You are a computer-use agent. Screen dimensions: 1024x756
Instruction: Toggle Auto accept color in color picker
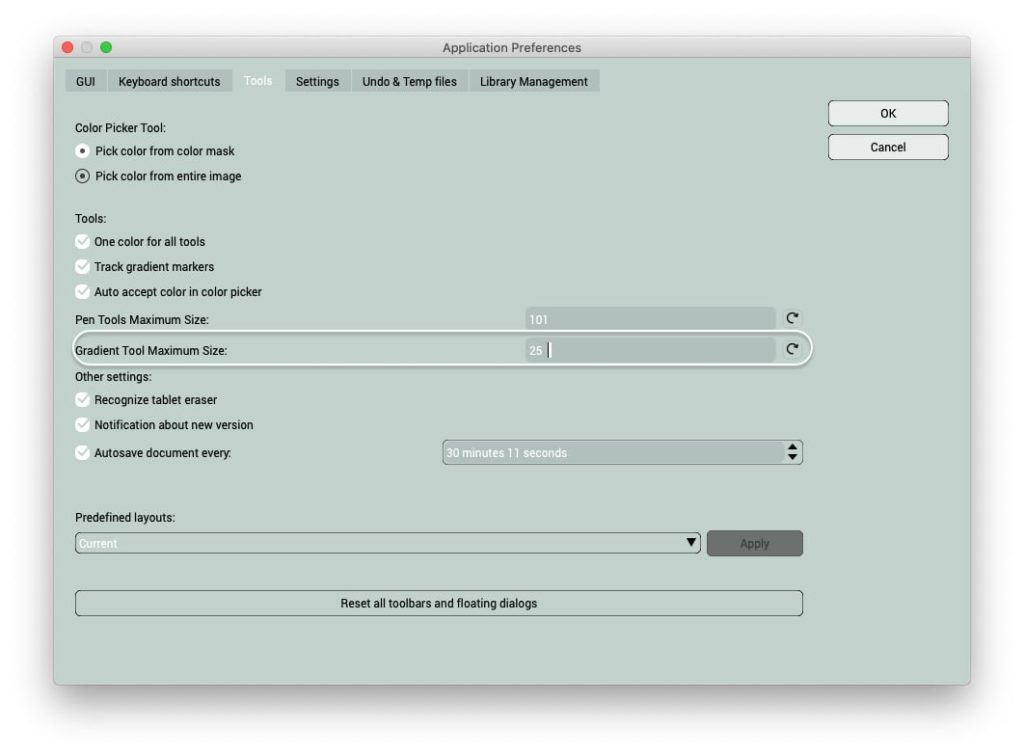(x=82, y=292)
